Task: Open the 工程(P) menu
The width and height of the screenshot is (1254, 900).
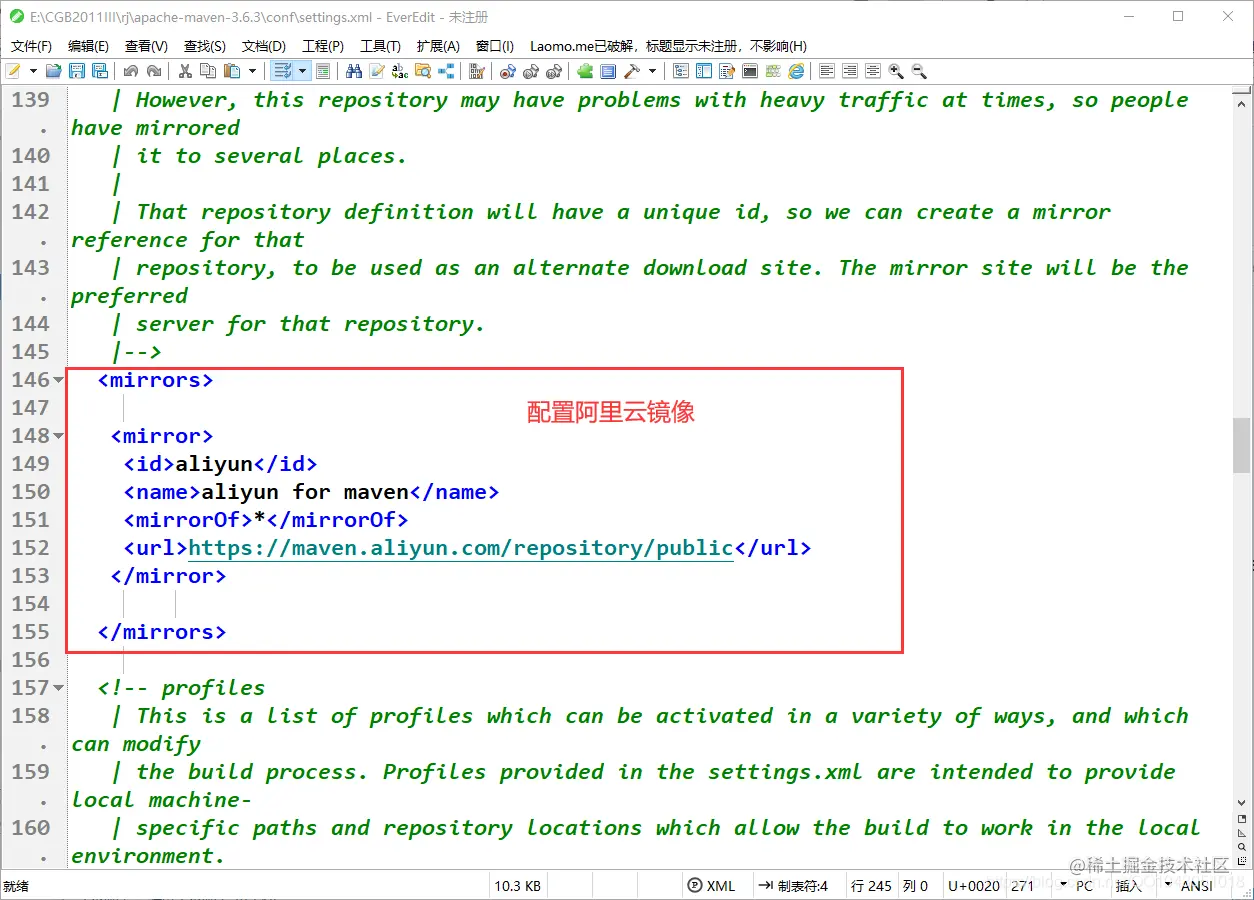Action: [323, 46]
